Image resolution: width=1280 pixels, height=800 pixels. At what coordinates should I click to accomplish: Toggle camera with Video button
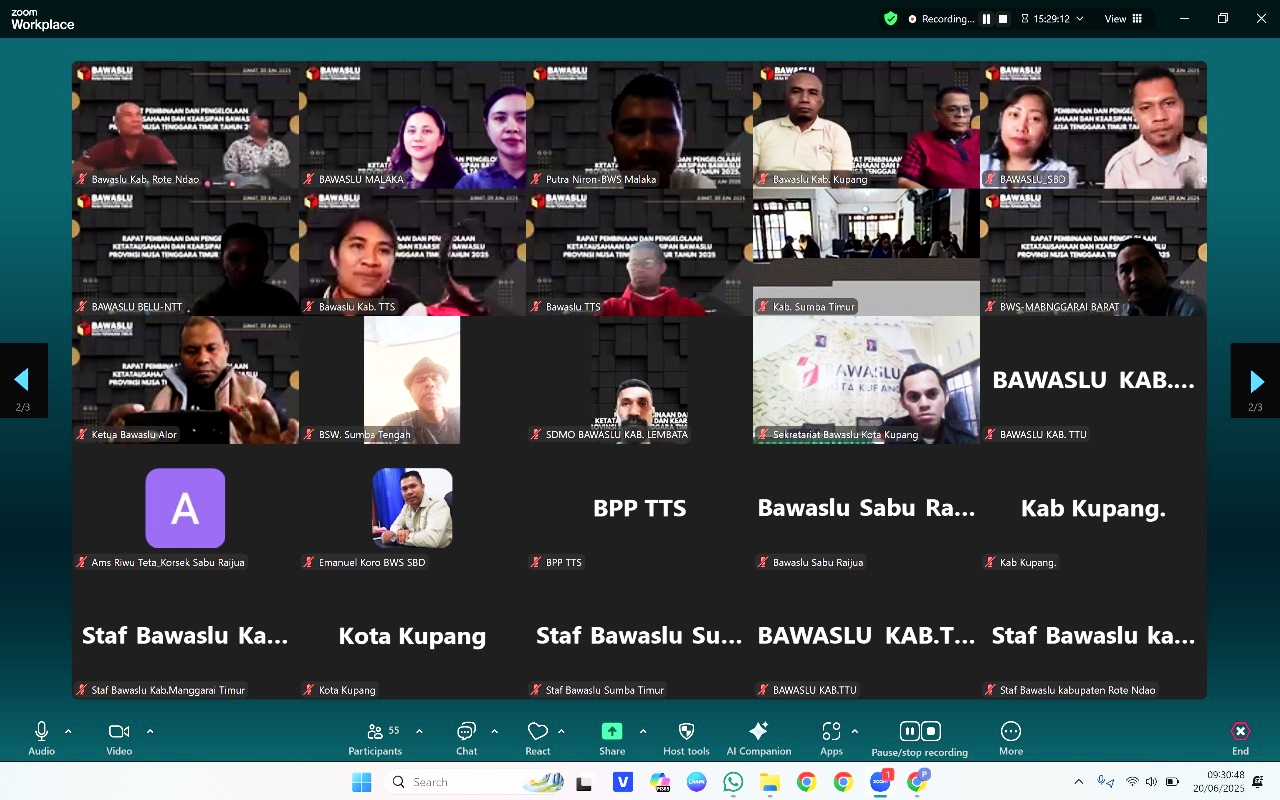[x=119, y=739]
